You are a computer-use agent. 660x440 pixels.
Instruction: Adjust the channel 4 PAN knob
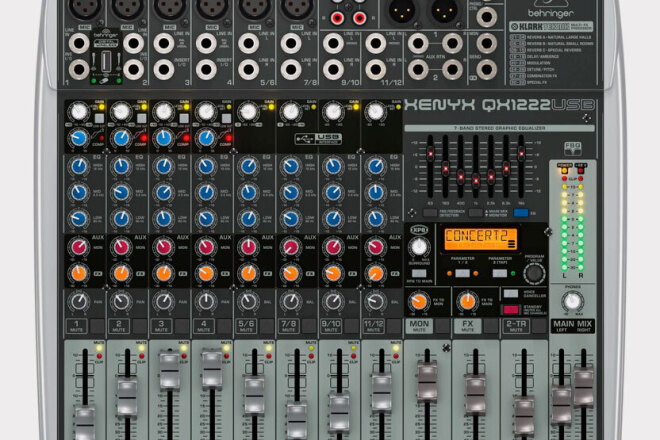pyautogui.click(x=206, y=302)
